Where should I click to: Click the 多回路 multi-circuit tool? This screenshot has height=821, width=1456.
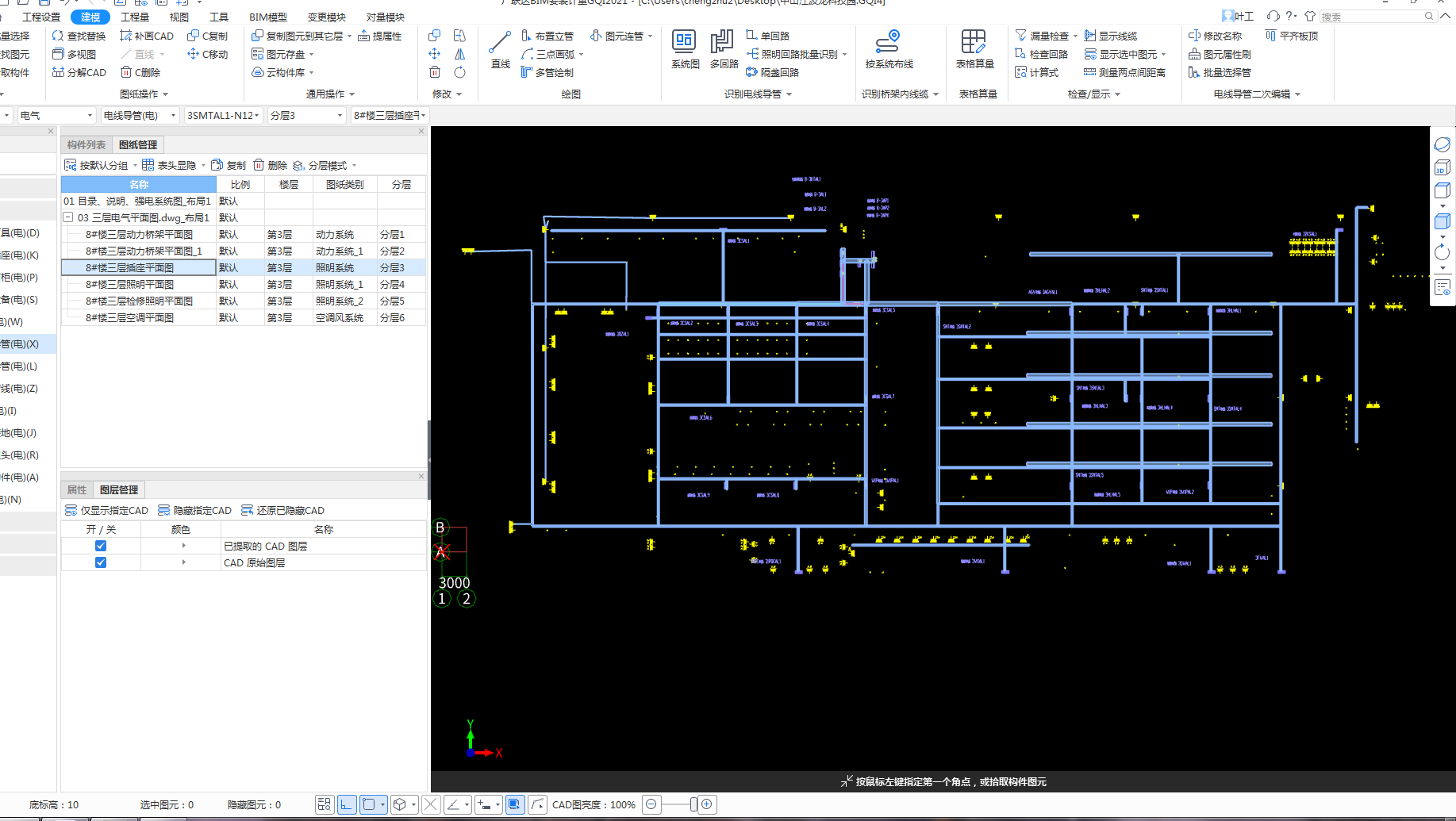724,51
